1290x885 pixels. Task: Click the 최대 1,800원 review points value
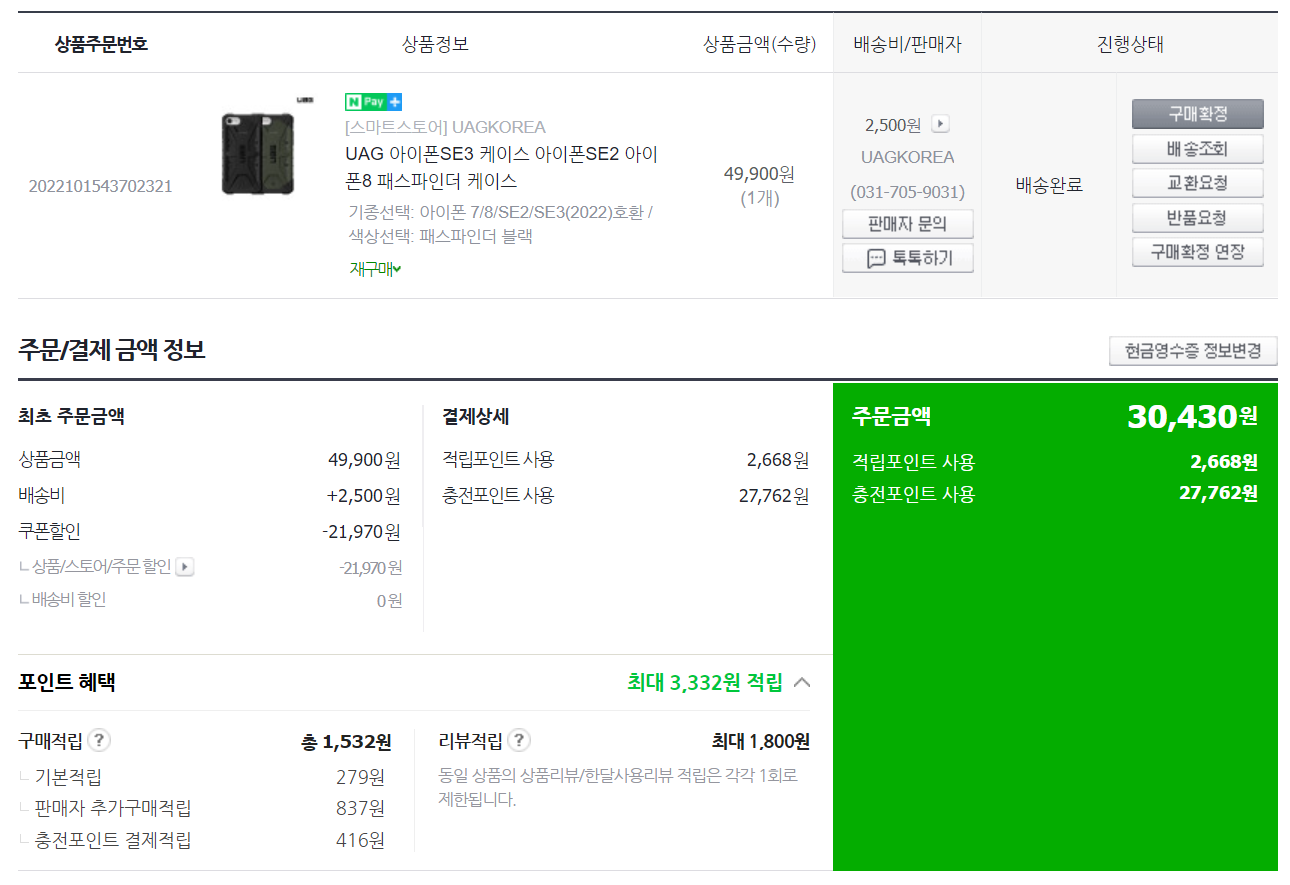[761, 742]
